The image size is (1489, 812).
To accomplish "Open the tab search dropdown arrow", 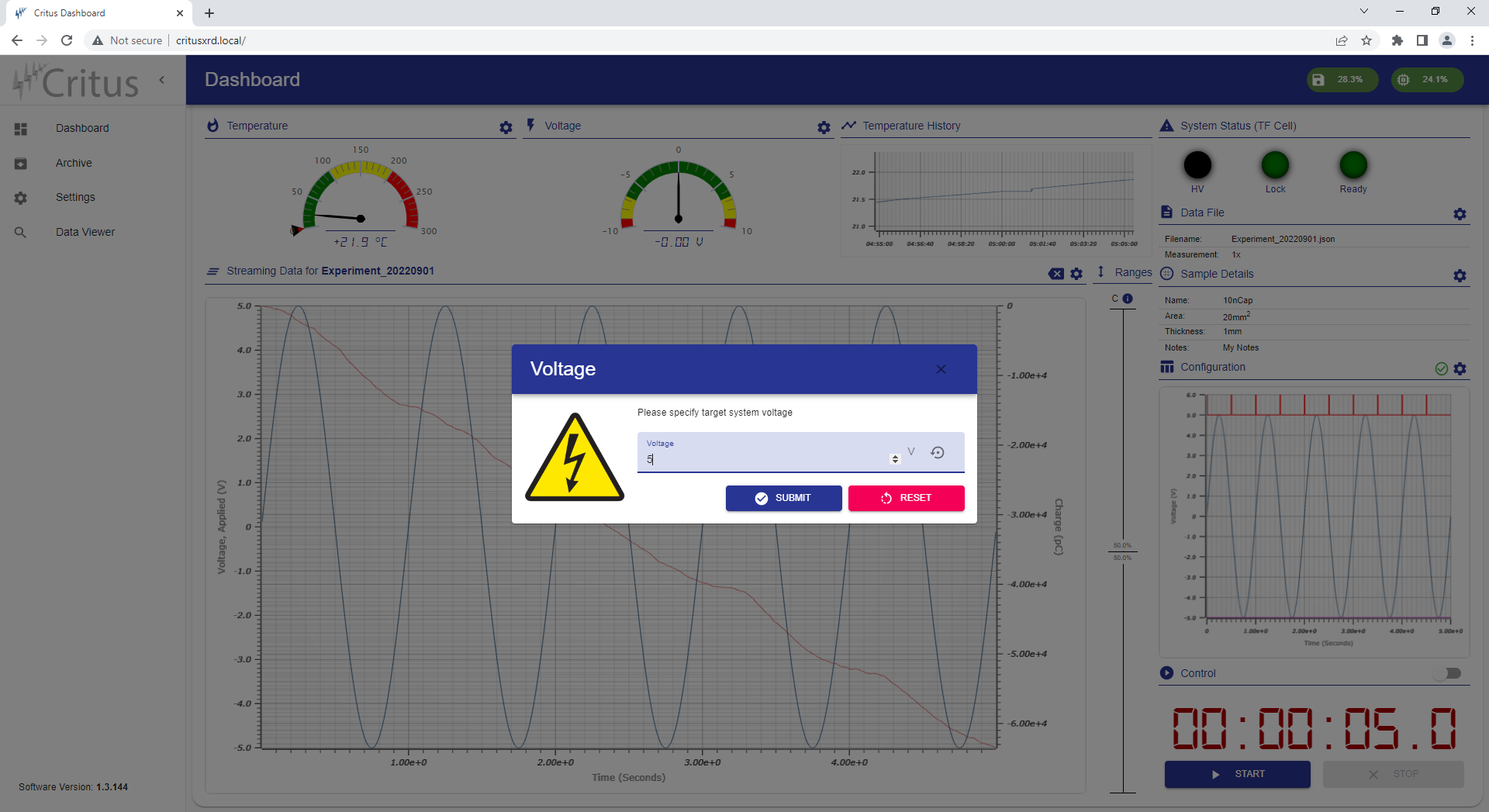I will click(1364, 11).
